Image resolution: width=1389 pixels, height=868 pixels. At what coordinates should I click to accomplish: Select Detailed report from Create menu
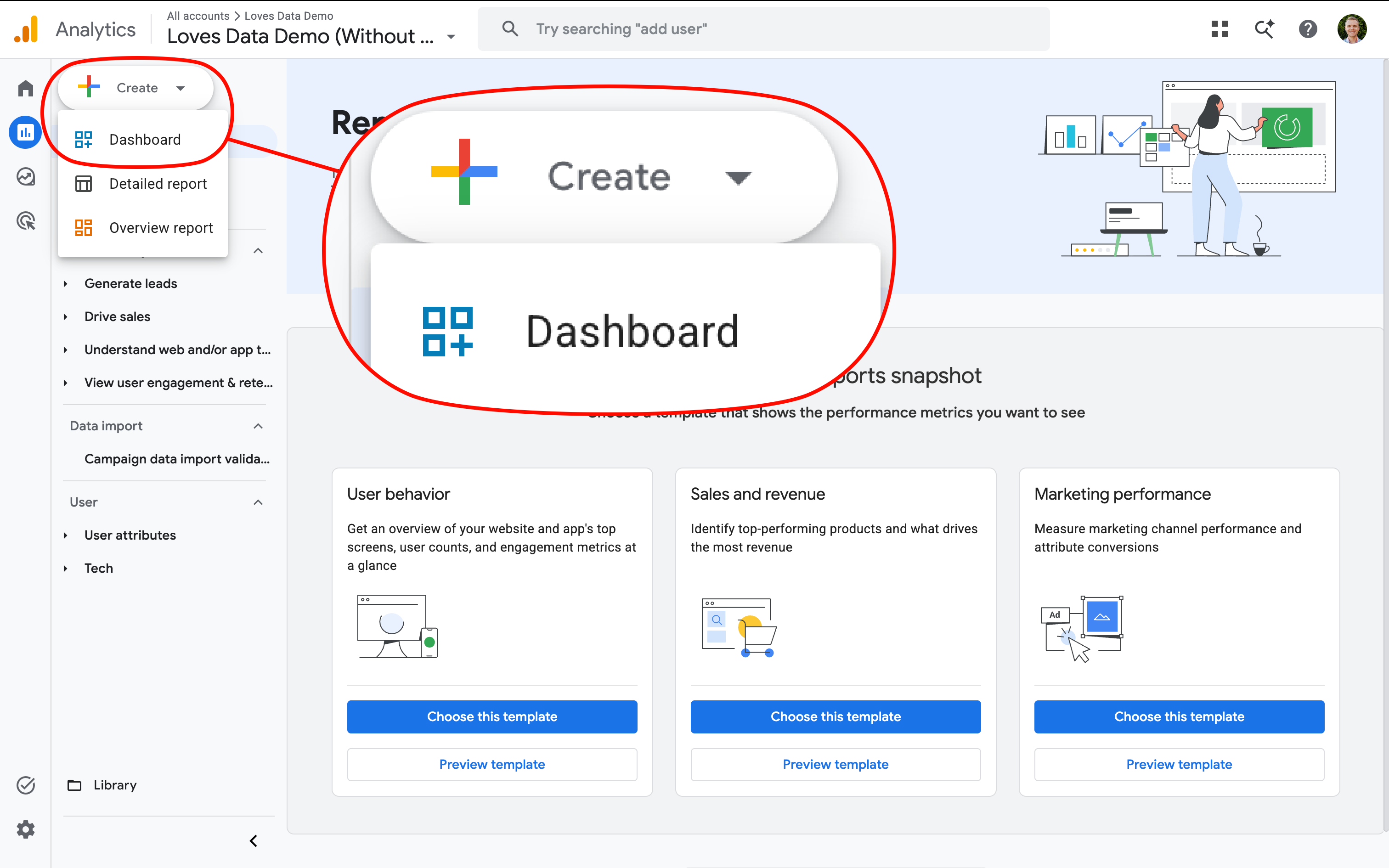pyautogui.click(x=143, y=184)
